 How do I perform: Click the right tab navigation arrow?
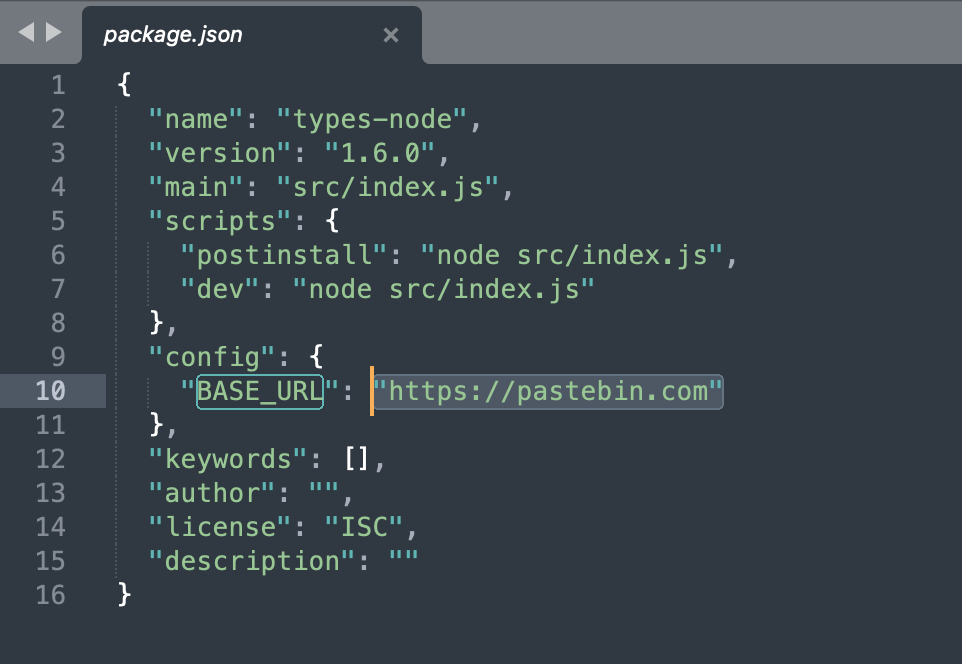point(54,33)
